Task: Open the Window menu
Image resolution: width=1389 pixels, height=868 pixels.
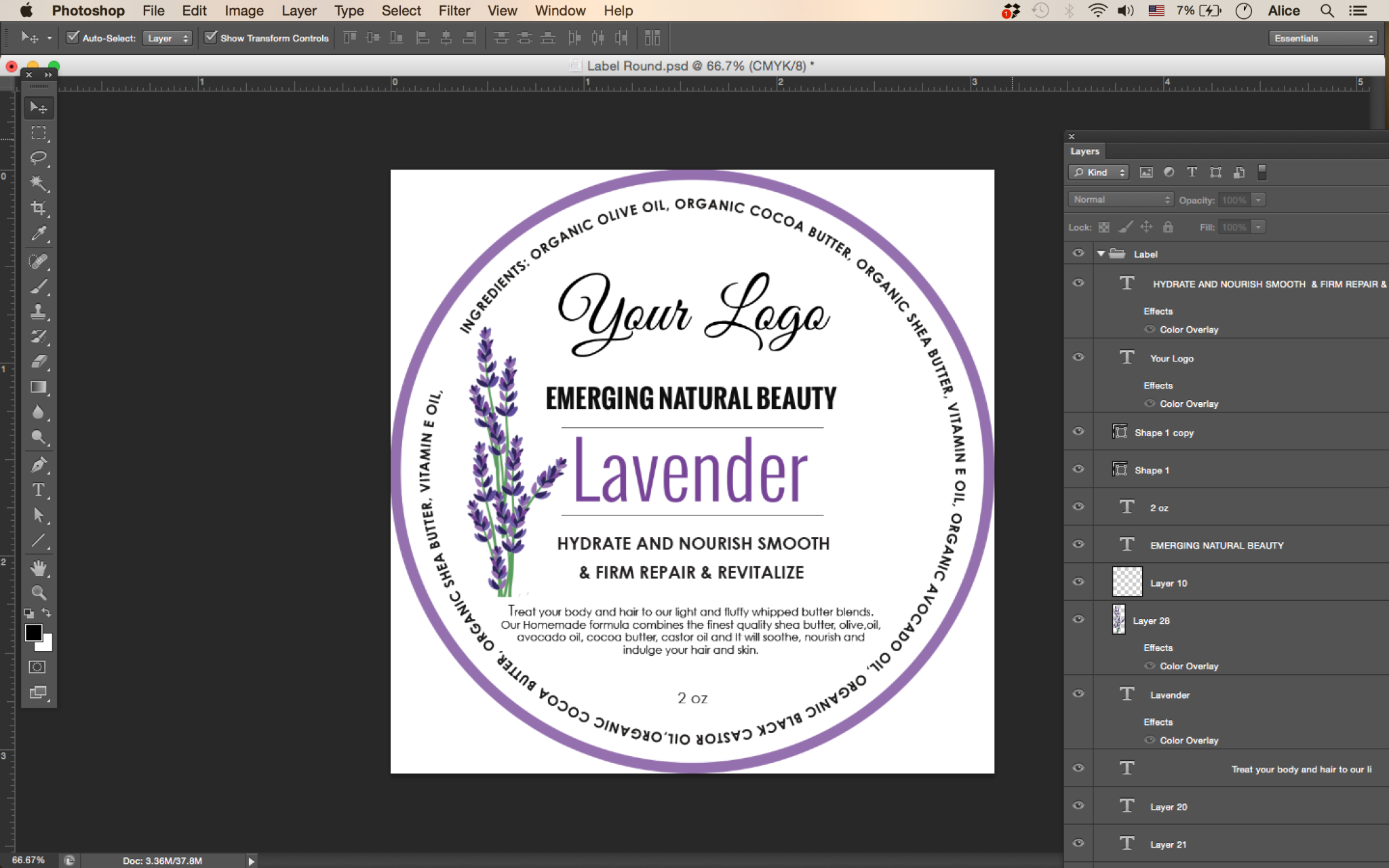Action: pyautogui.click(x=560, y=10)
